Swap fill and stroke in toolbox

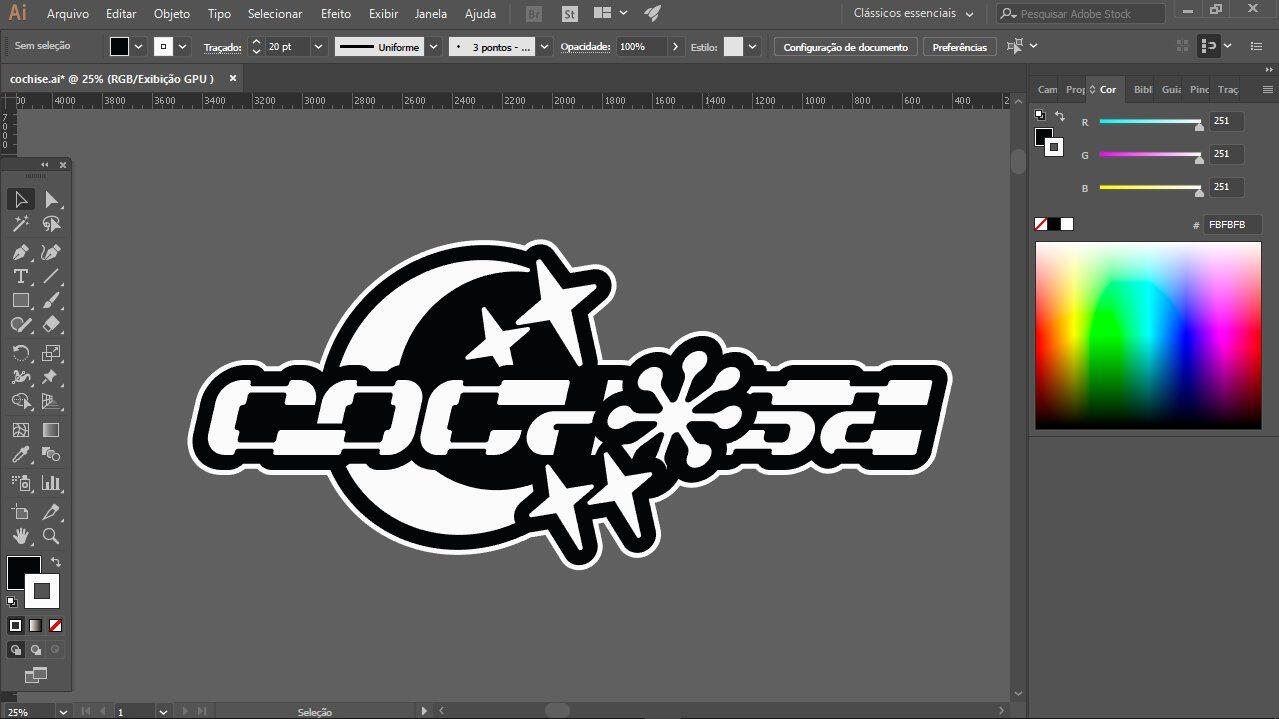click(56, 562)
